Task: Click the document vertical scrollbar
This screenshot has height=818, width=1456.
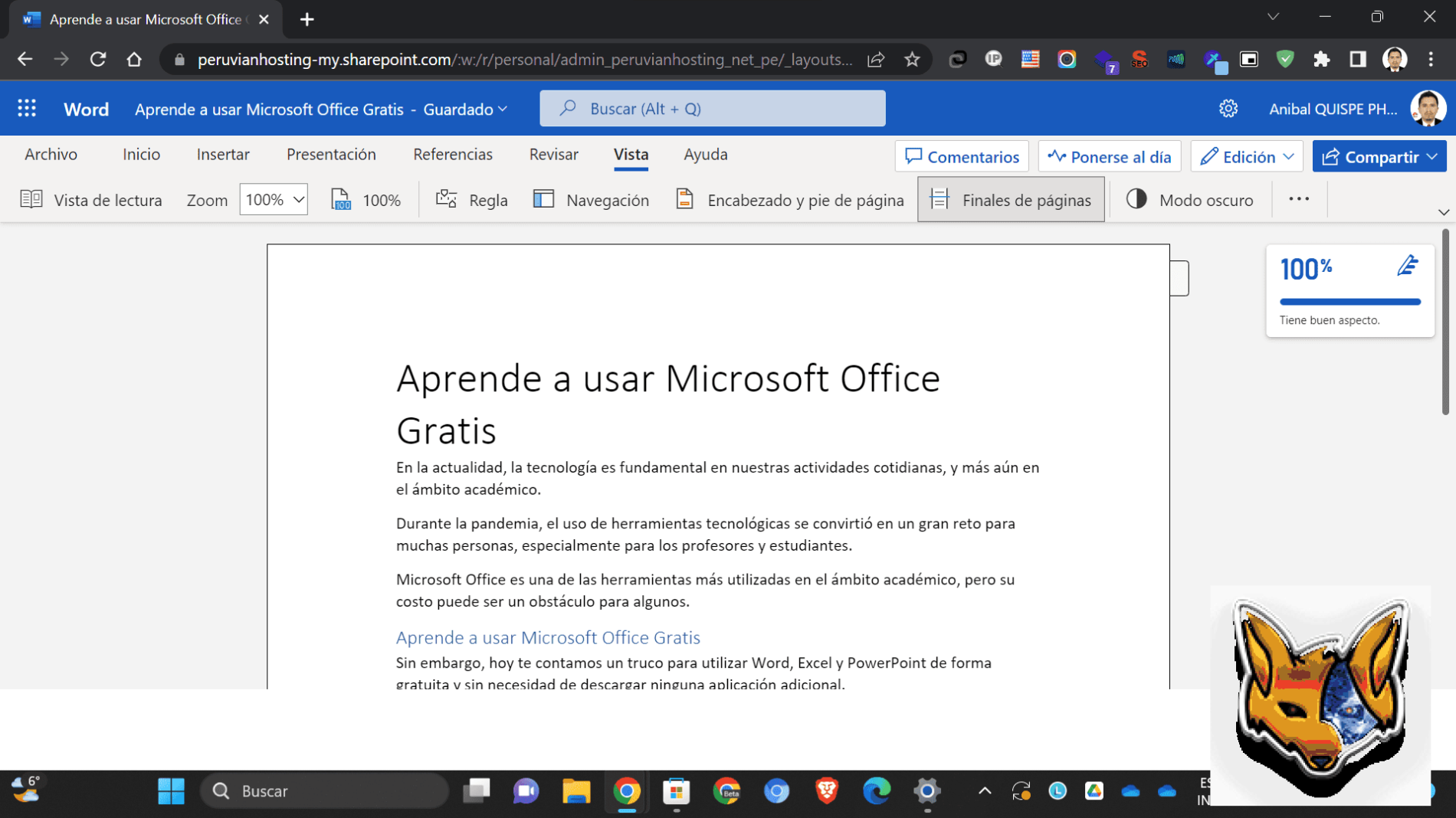Action: click(x=1445, y=322)
